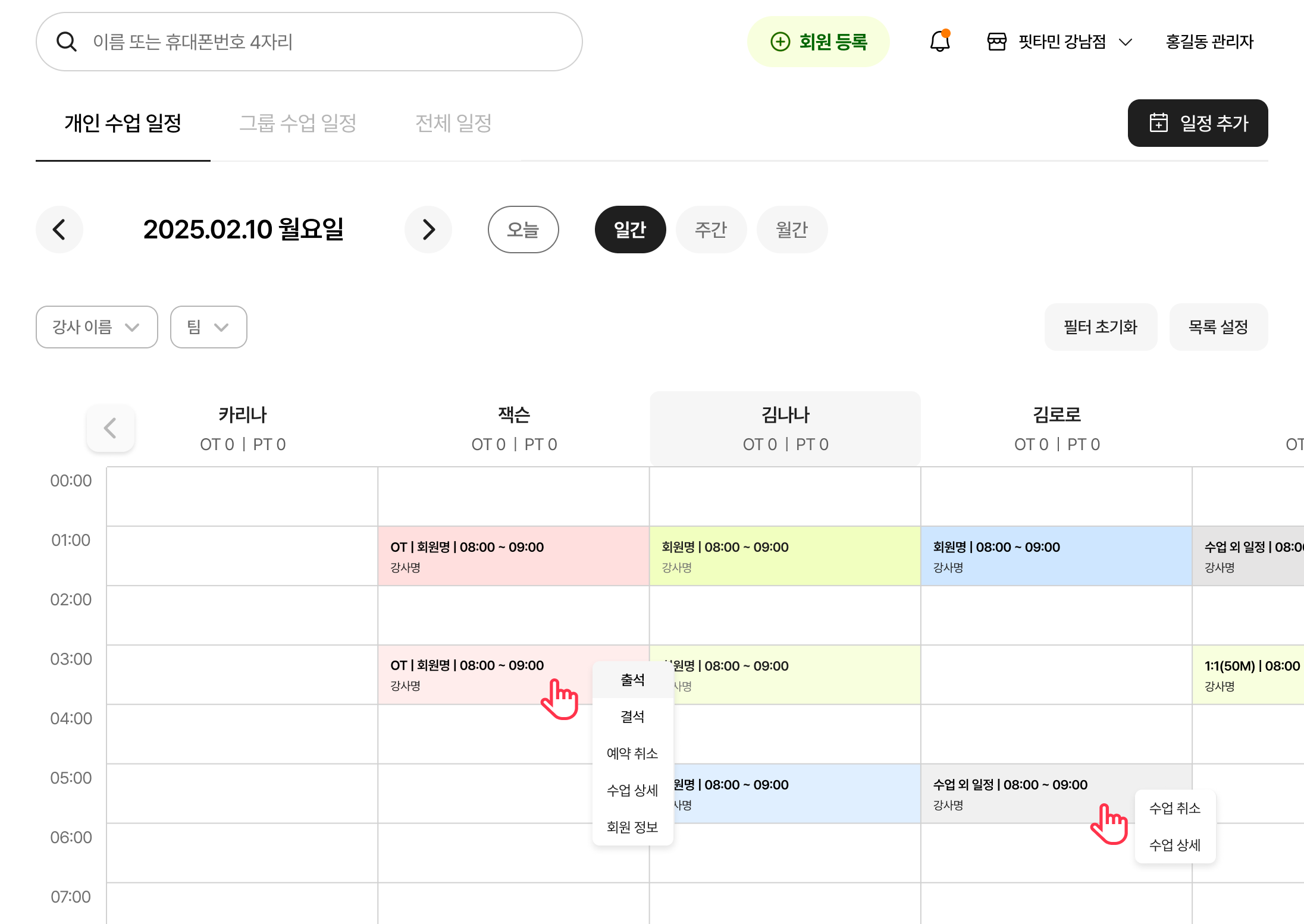Click the plus icon on 회원 등록
Viewport: 1304px width, 924px height.
point(780,42)
